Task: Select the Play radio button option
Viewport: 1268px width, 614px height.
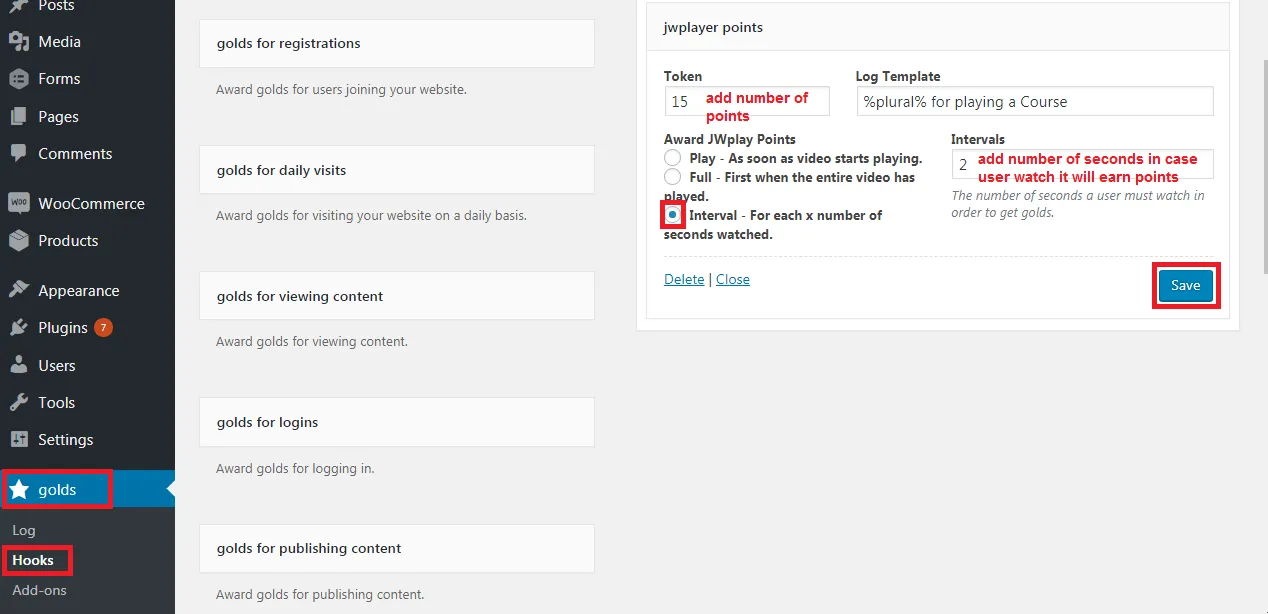Action: (673, 158)
